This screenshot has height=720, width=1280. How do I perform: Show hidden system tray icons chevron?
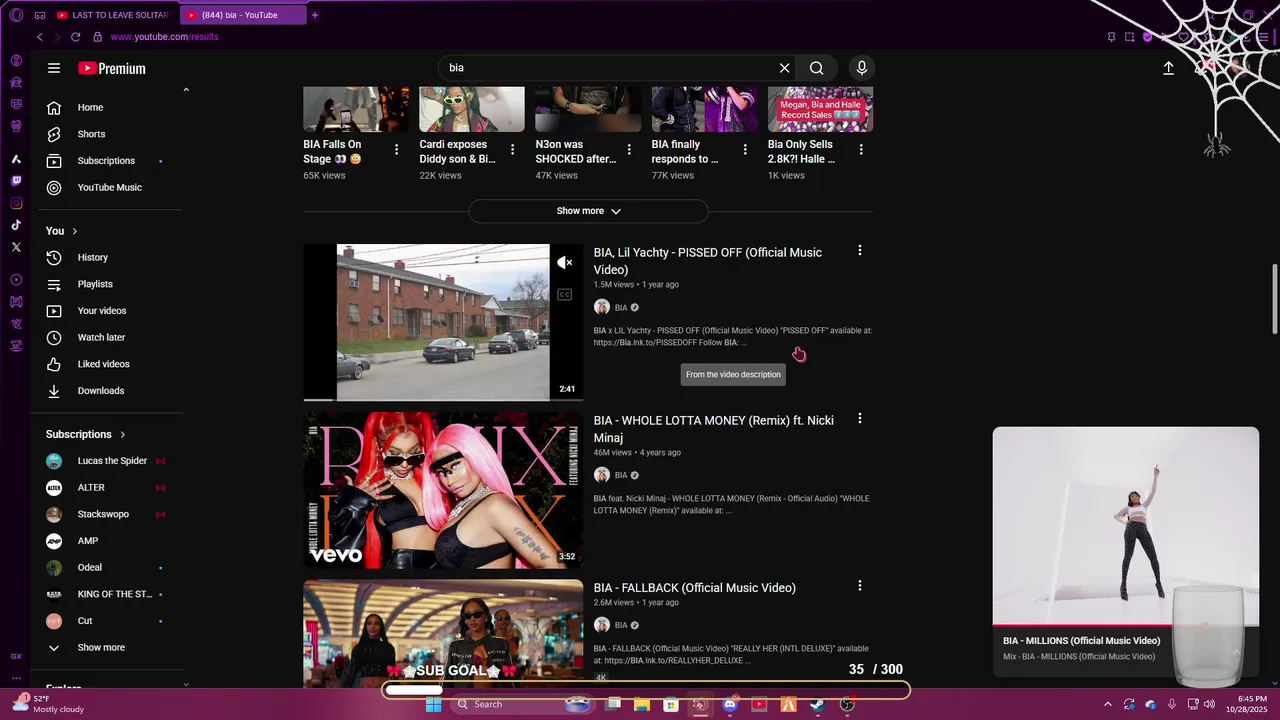pos(1107,704)
